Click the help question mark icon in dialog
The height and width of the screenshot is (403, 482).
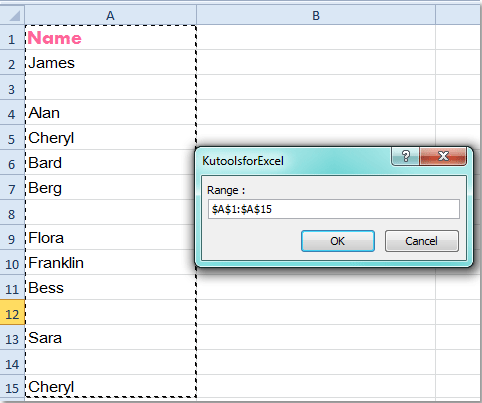pyautogui.click(x=405, y=156)
